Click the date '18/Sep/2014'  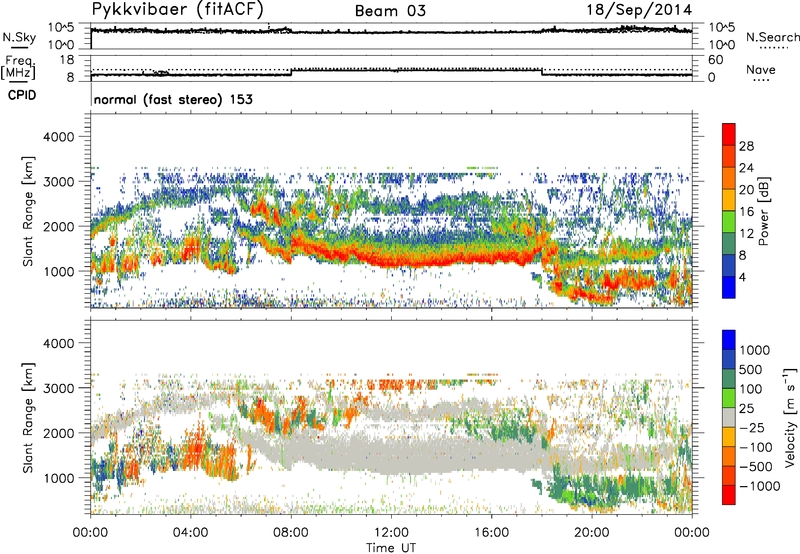coord(639,10)
